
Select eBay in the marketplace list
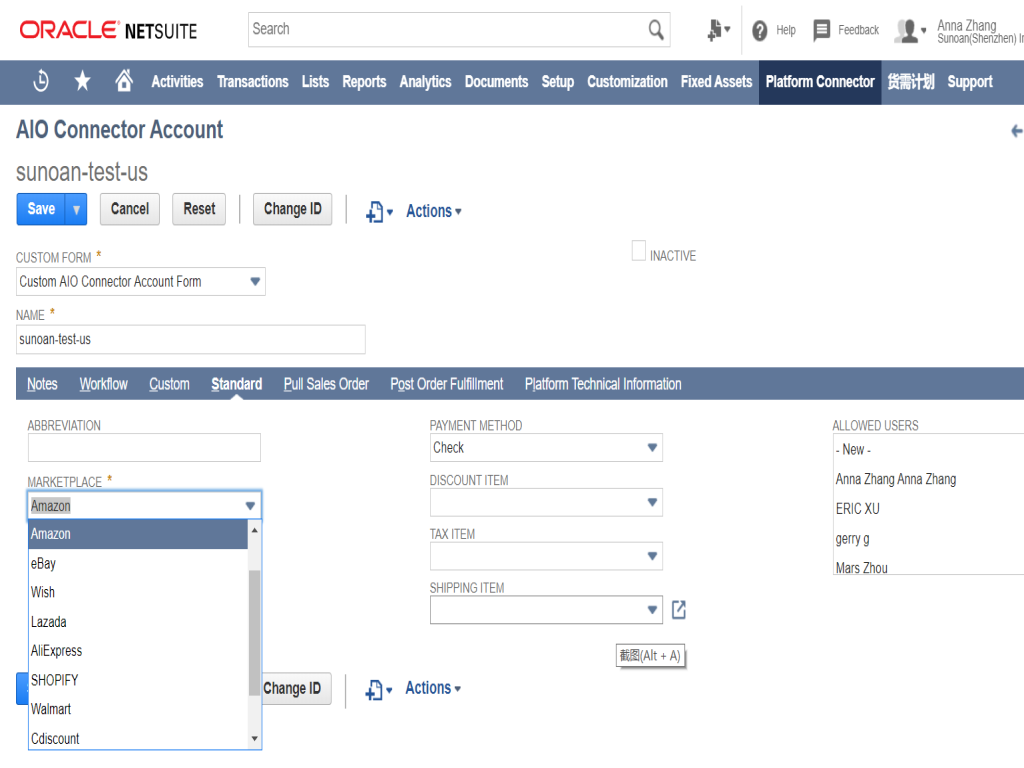138,564
